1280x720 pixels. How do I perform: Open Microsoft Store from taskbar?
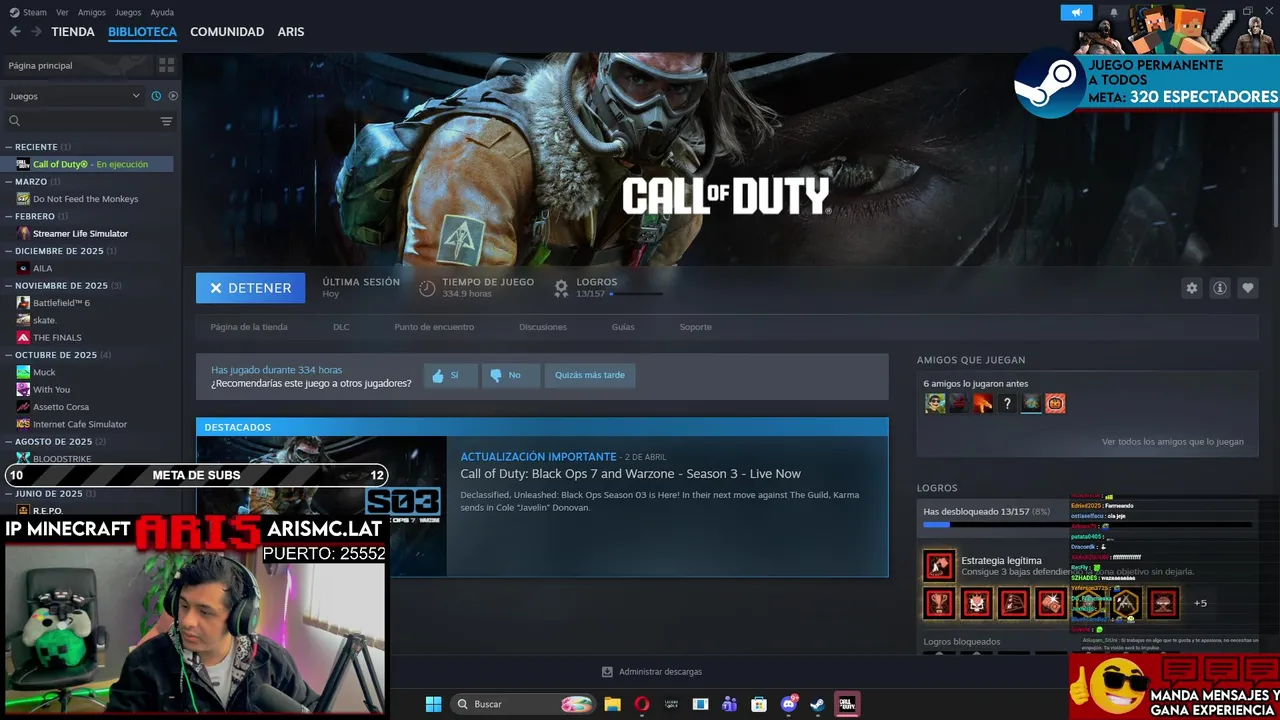[759, 704]
